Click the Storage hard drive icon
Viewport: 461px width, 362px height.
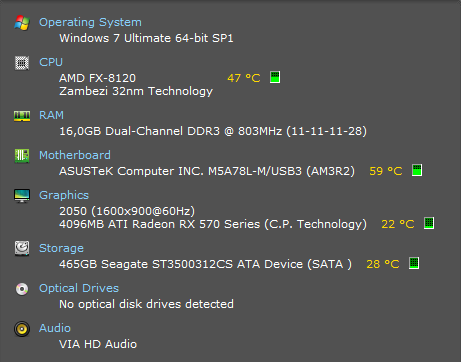click(22, 248)
